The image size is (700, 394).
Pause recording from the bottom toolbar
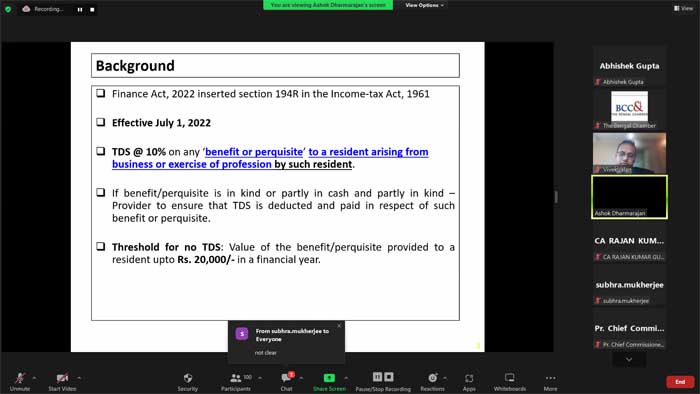point(377,377)
